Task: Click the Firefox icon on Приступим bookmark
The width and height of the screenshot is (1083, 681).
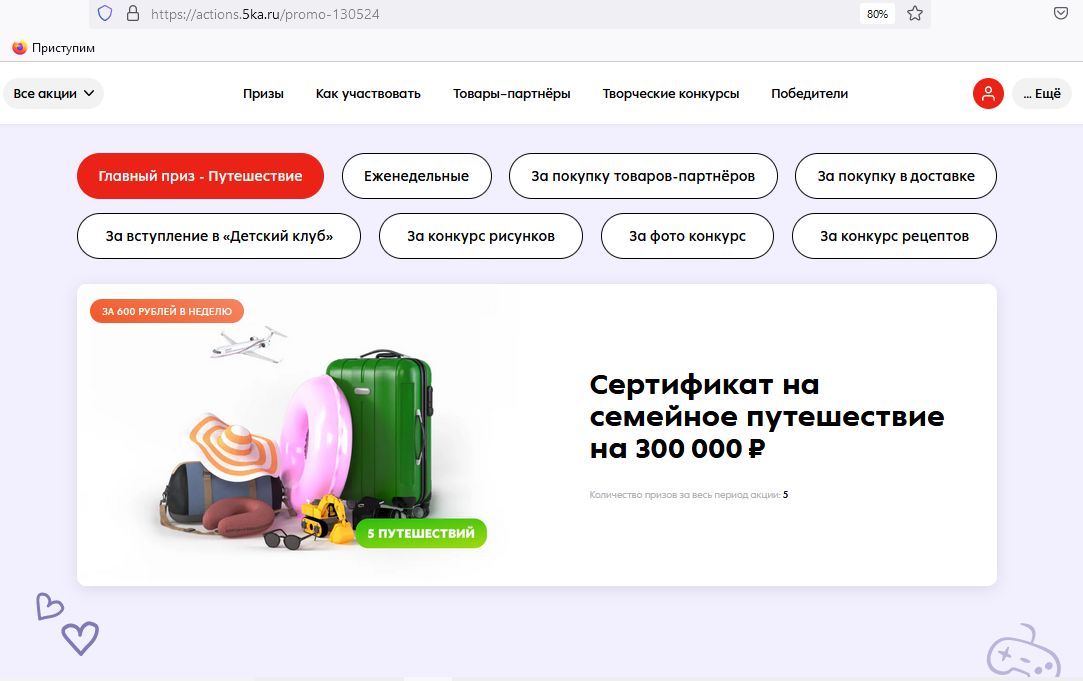Action: click(19, 48)
